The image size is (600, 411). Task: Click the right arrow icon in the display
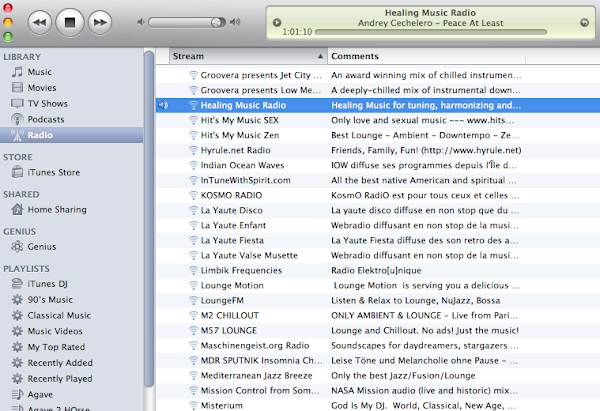584,23
